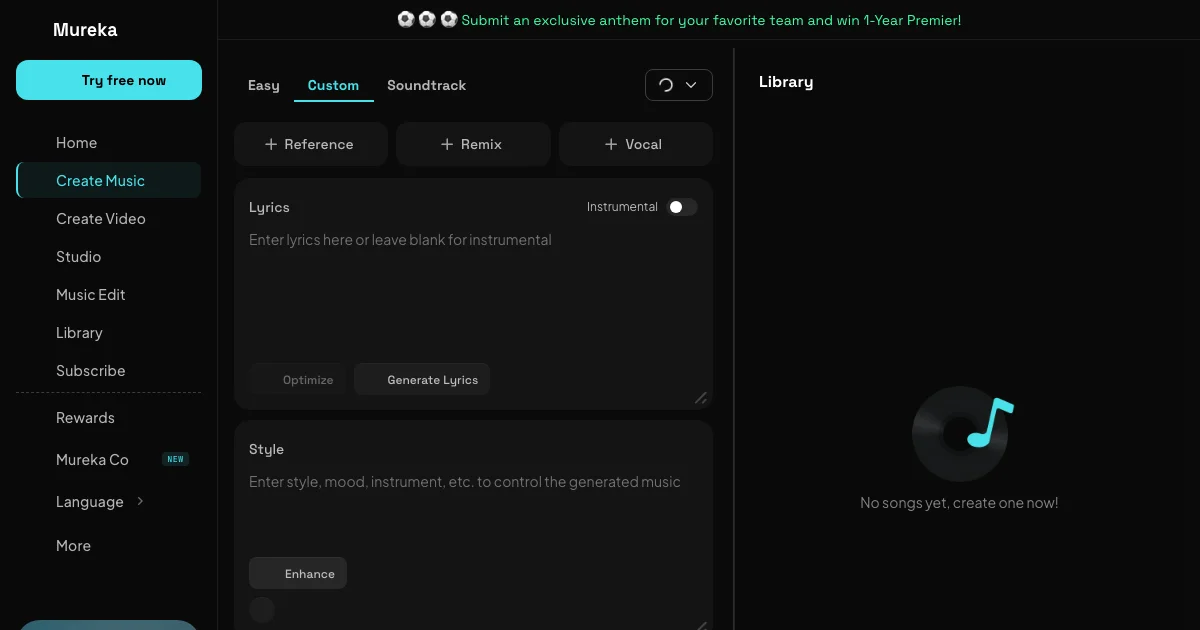Click the NEW badge beside Mureka Co
This screenshot has width=1200, height=630.
[x=176, y=460]
